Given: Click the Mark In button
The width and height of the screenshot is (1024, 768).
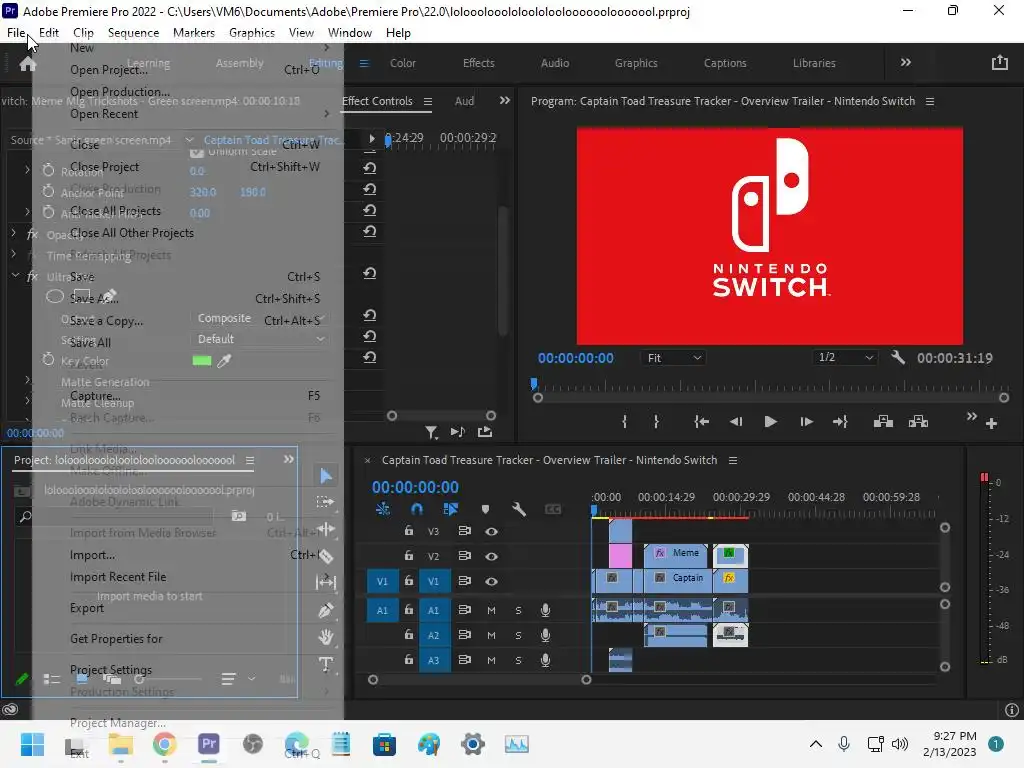Looking at the screenshot, I should click(624, 422).
